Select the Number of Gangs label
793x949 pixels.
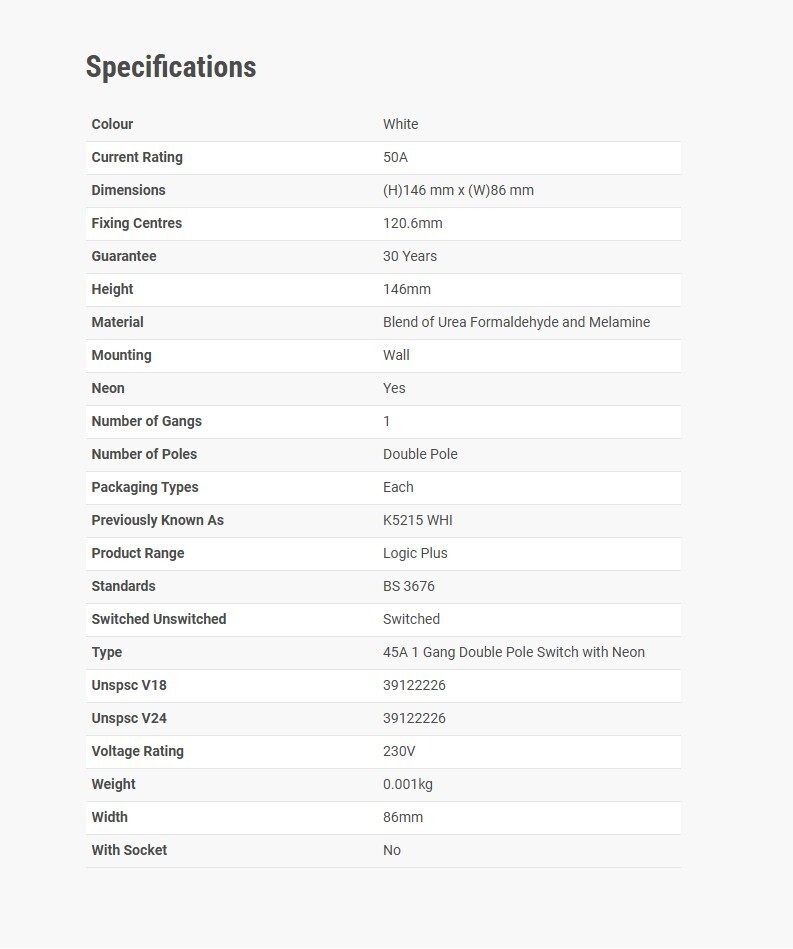click(x=146, y=421)
